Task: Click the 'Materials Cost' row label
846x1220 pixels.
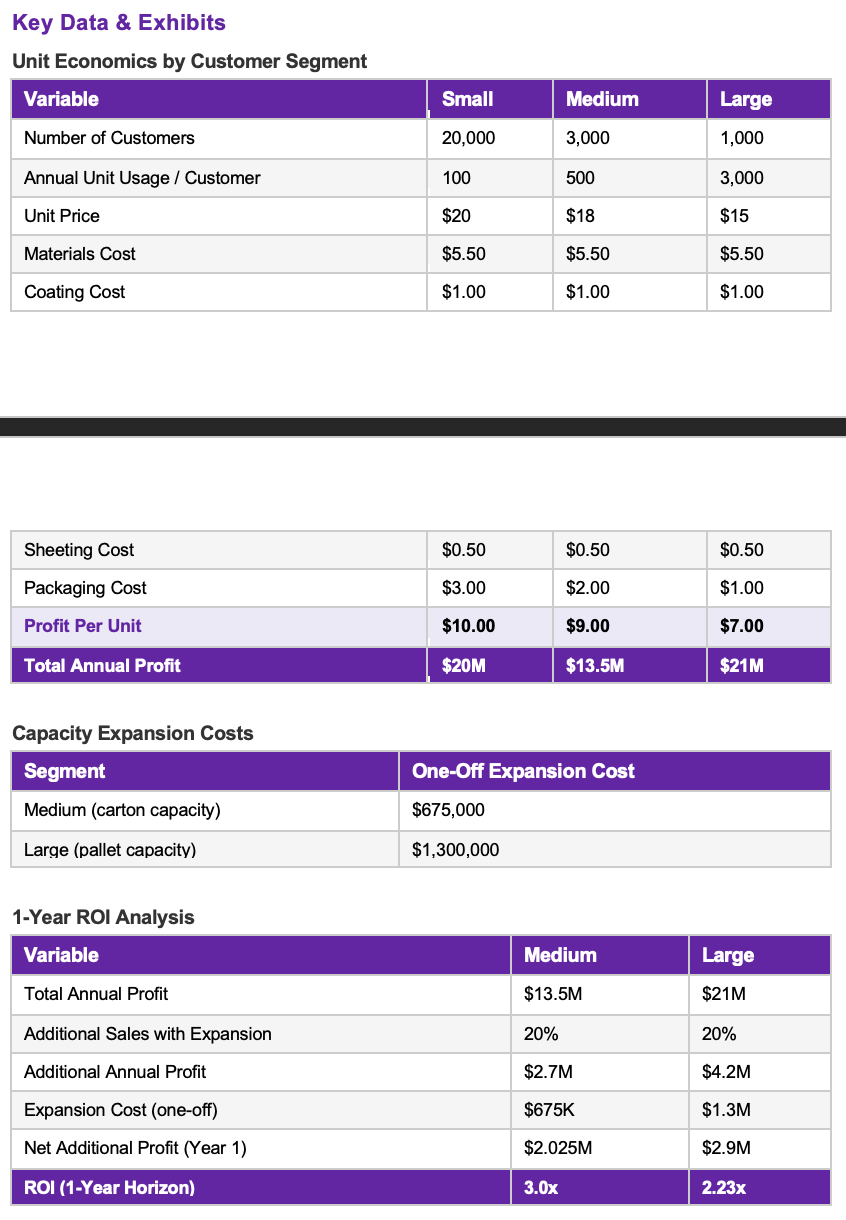Action: pos(80,254)
